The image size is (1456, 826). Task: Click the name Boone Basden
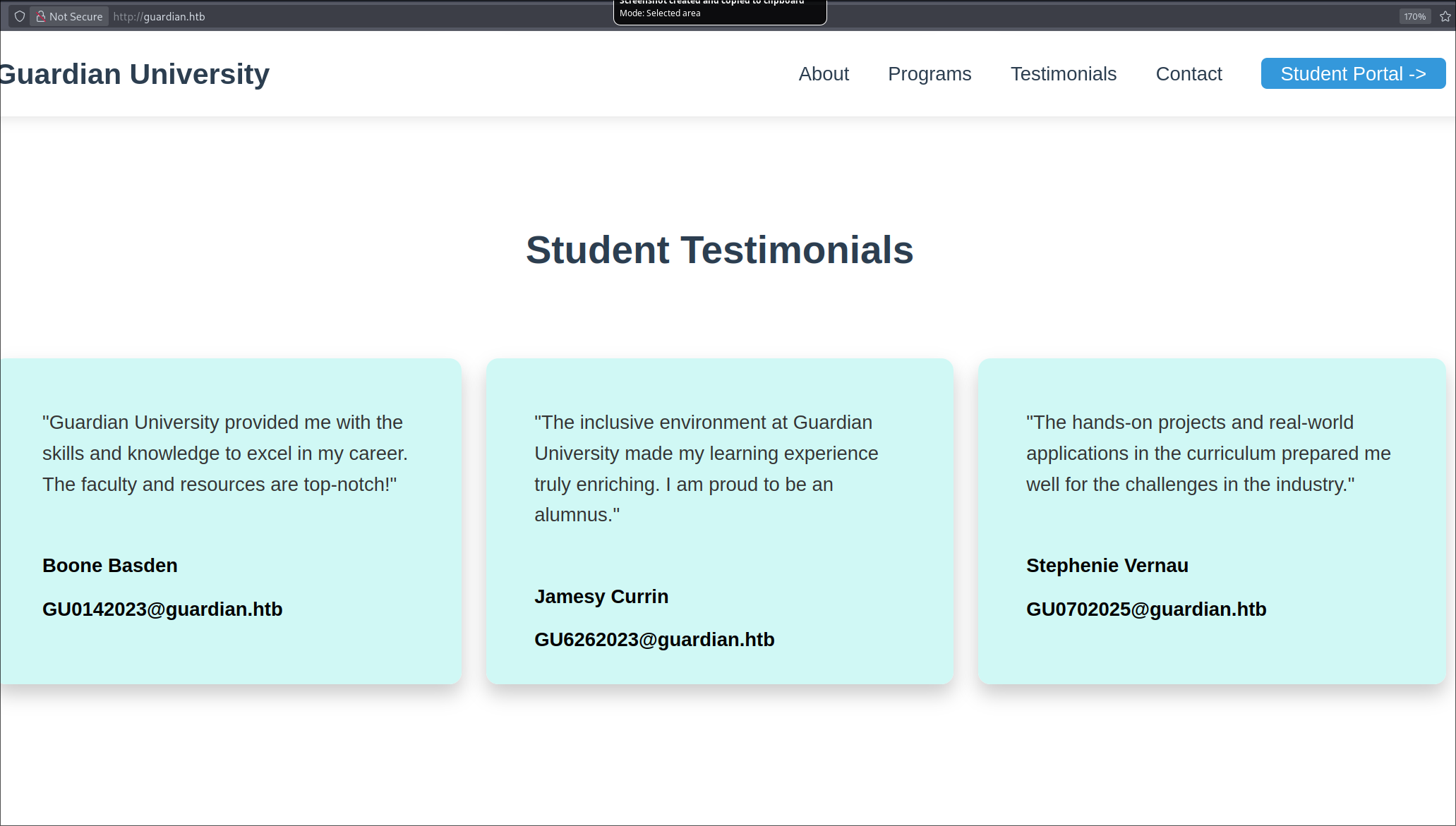click(x=110, y=566)
